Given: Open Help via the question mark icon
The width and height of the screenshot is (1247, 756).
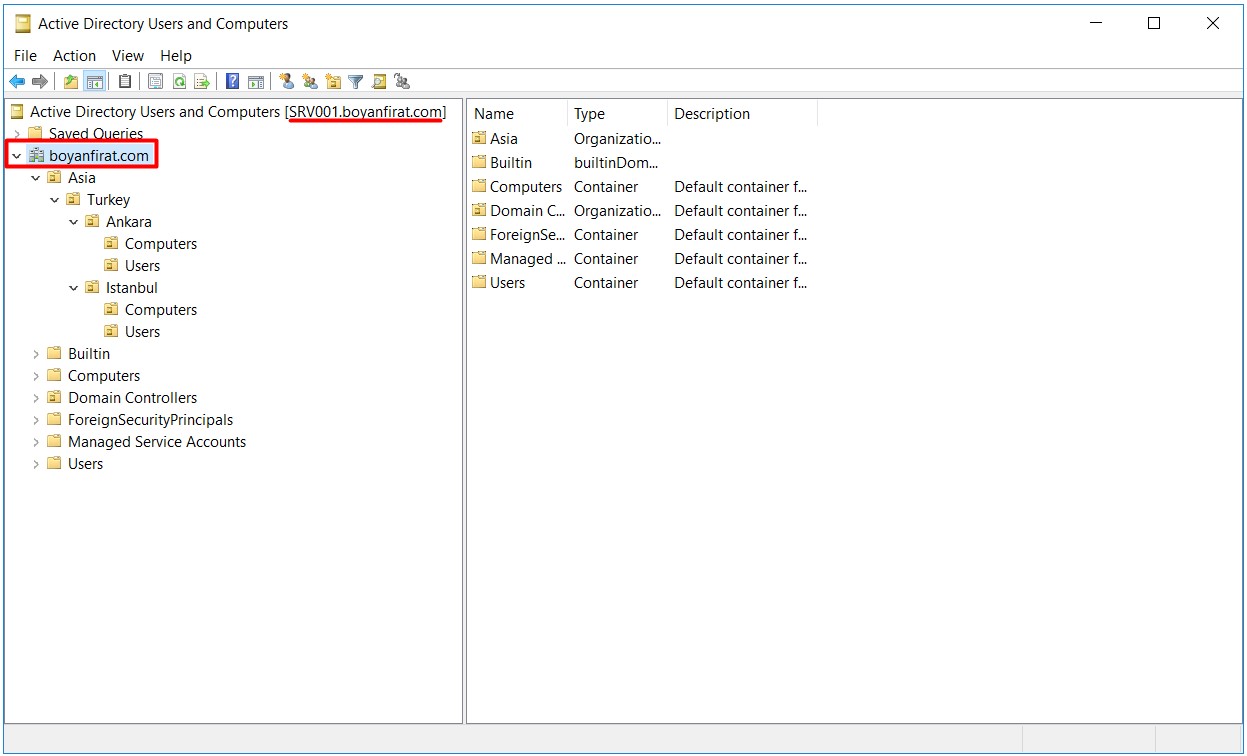Looking at the screenshot, I should tap(233, 82).
